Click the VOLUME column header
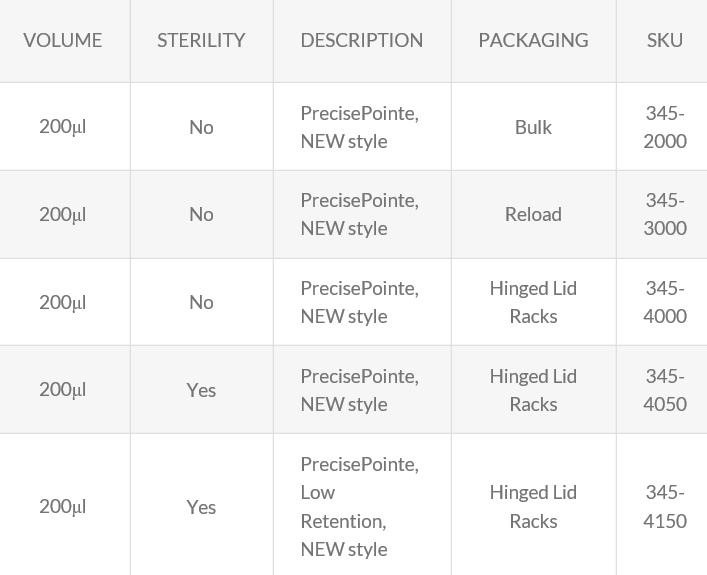Screen dimensions: 707x575 pyautogui.click(x=63, y=41)
